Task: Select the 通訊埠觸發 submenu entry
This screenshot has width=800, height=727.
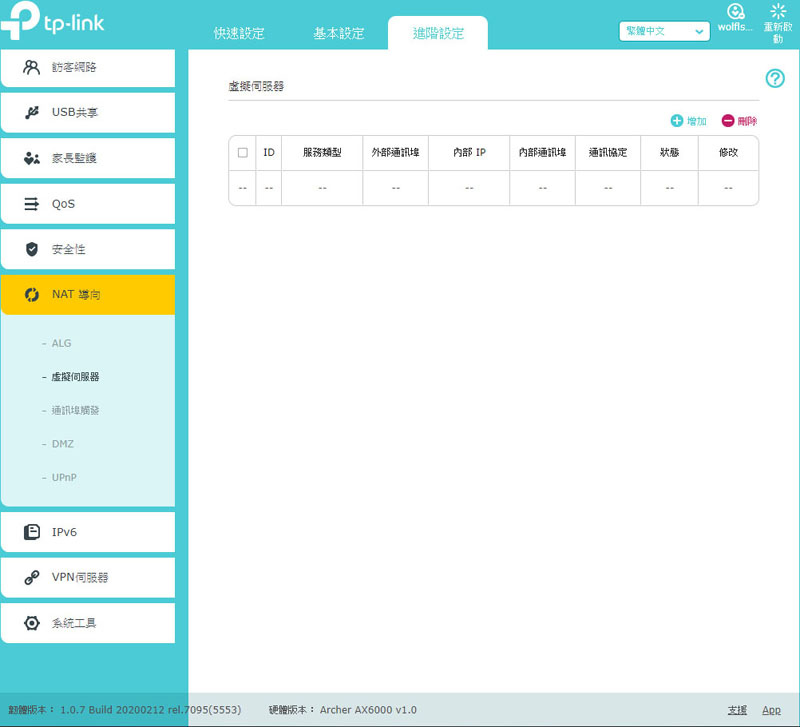Action: pyautogui.click(x=75, y=411)
